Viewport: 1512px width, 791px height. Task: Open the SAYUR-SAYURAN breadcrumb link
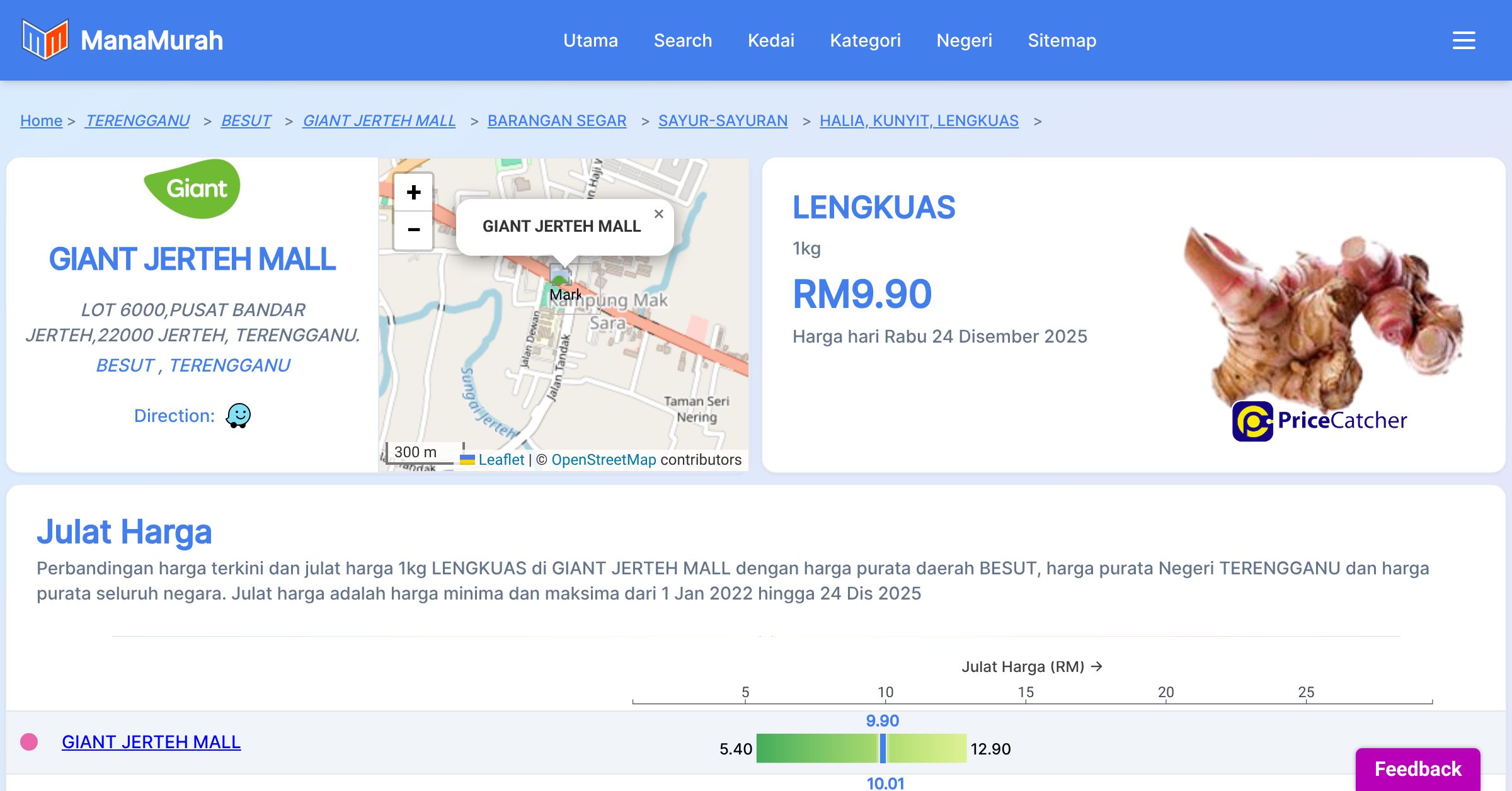(723, 120)
